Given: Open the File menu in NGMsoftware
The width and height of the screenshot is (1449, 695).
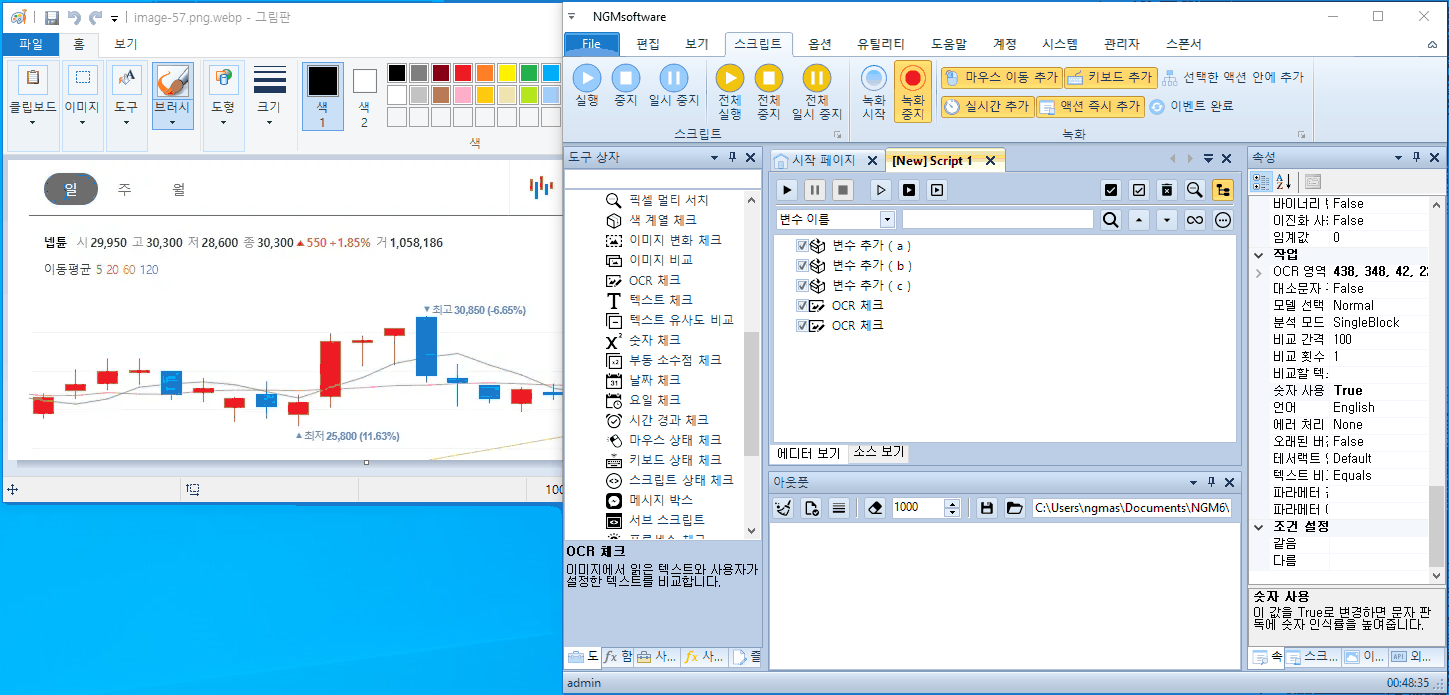Looking at the screenshot, I should (591, 44).
